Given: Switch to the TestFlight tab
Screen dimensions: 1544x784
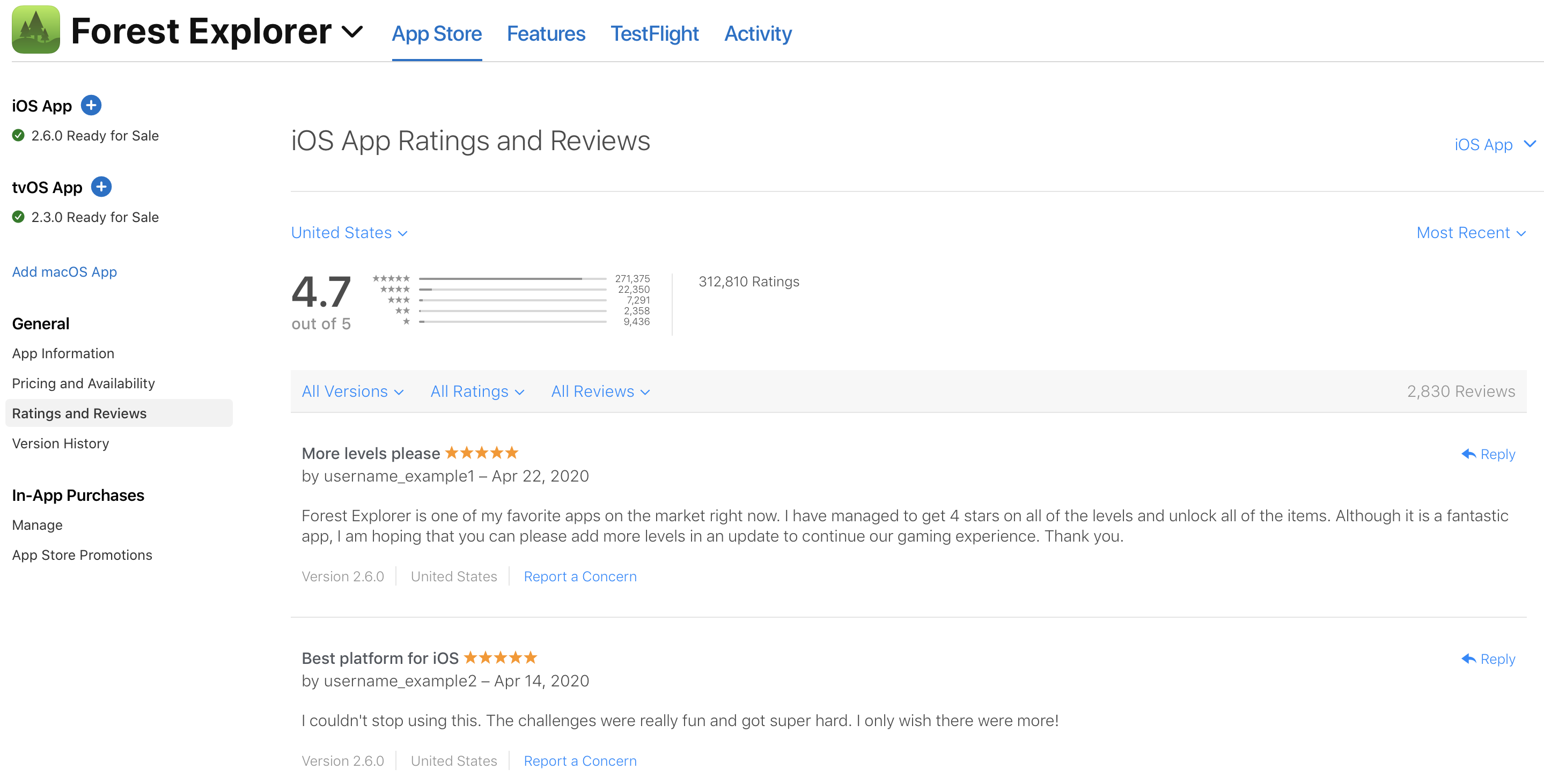Looking at the screenshot, I should tap(654, 34).
